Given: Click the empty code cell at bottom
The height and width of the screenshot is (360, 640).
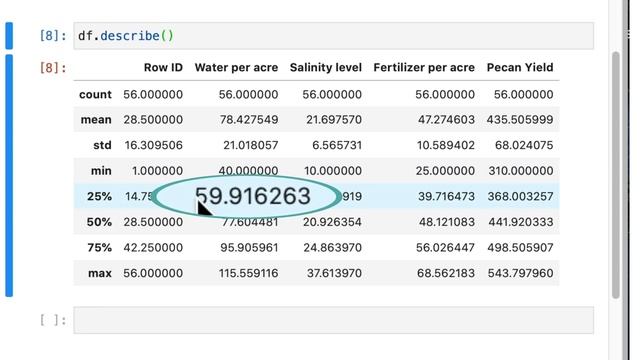Looking at the screenshot, I should [333, 320].
